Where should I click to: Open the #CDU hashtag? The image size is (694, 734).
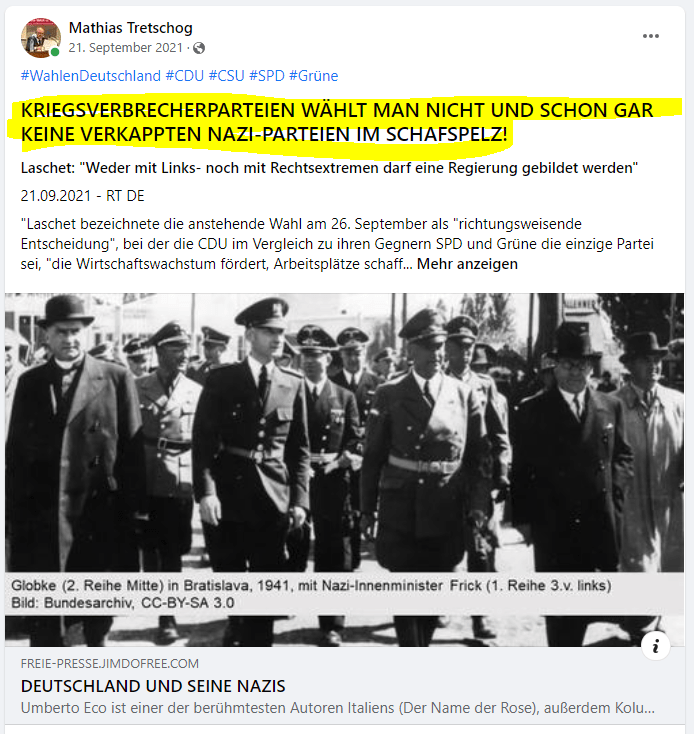click(x=185, y=76)
